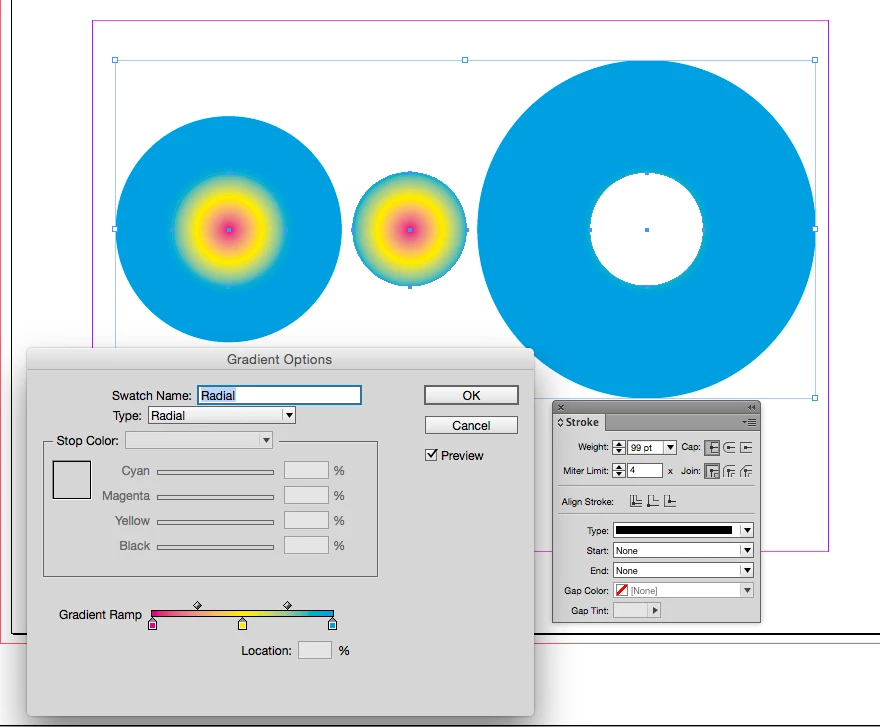Click the stop color preview box
The height and width of the screenshot is (727, 880).
[x=72, y=480]
